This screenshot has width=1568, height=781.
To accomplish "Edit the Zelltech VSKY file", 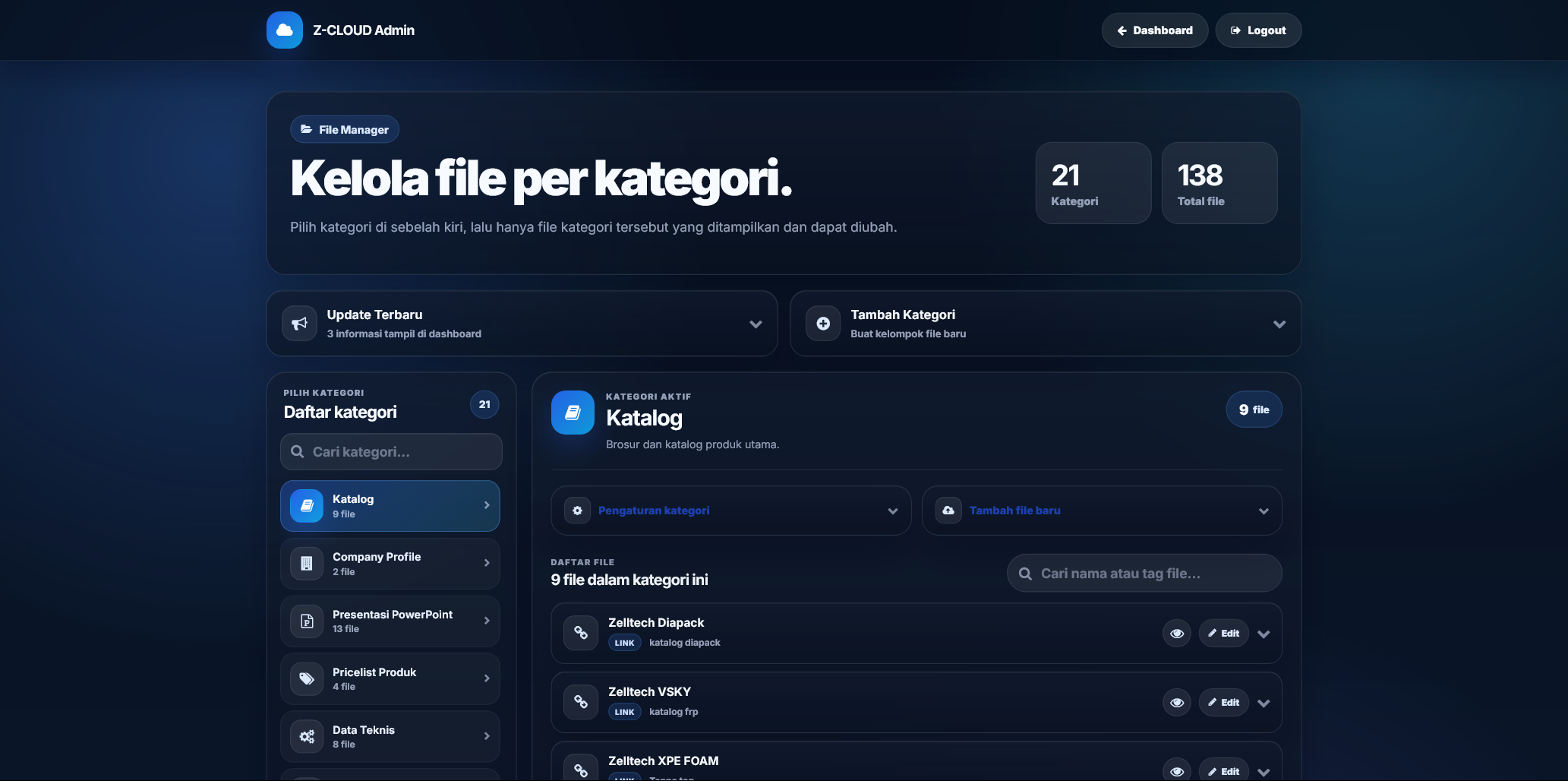I will tap(1224, 703).
